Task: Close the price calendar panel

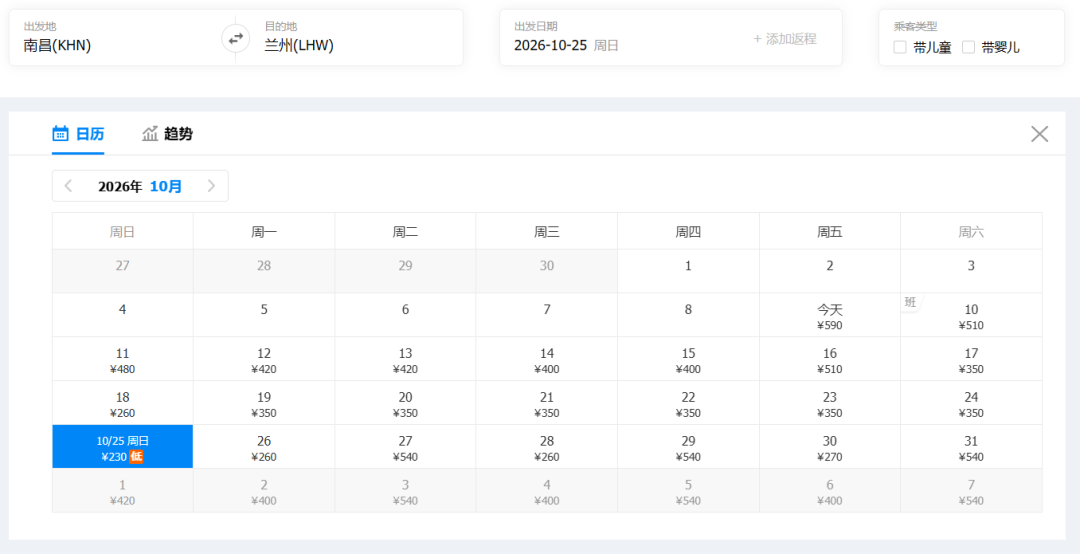Action: [1039, 134]
